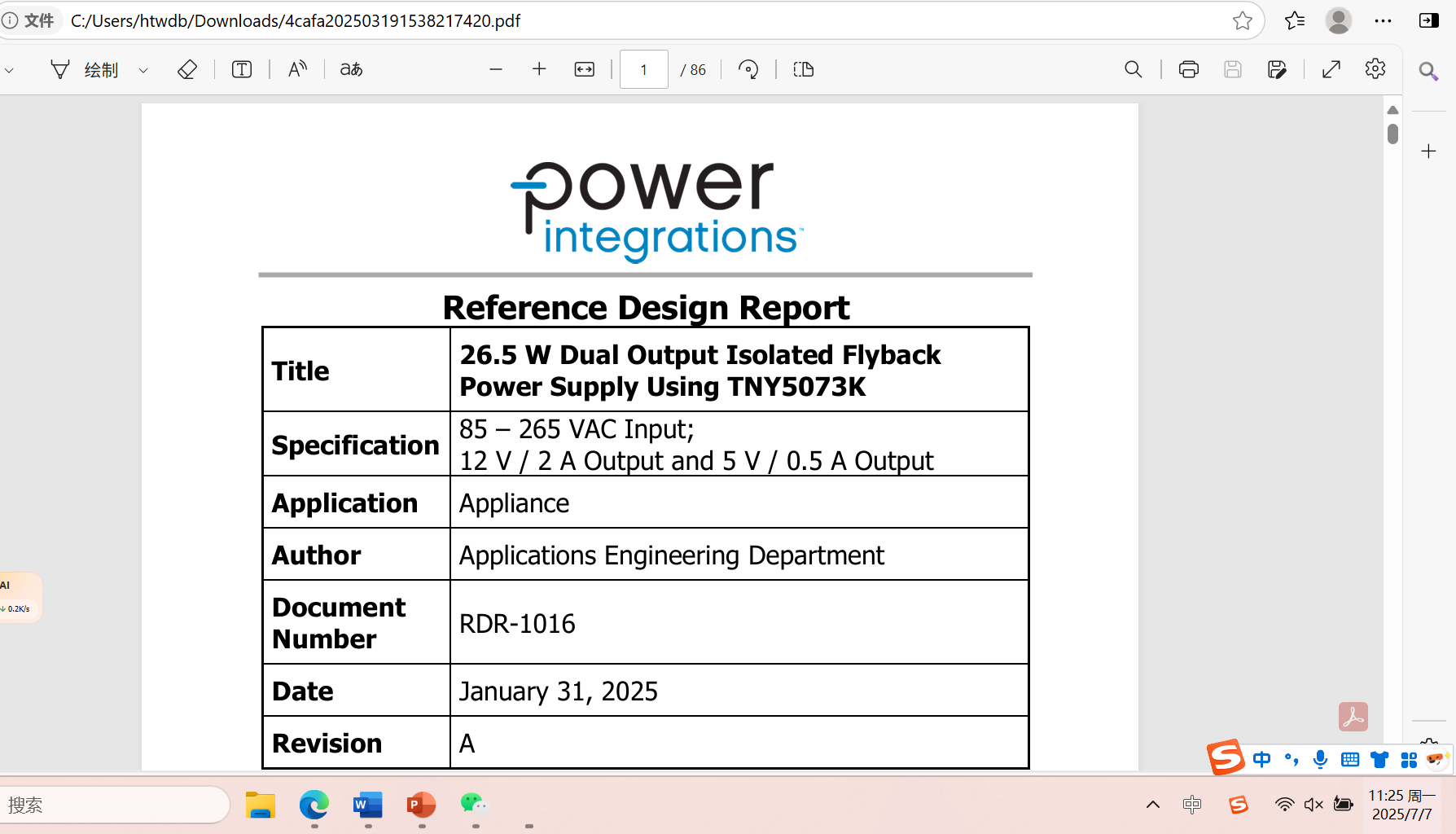The height and width of the screenshot is (834, 1456).
Task: Click the vertical scrollbar thumb
Action: (1392, 134)
